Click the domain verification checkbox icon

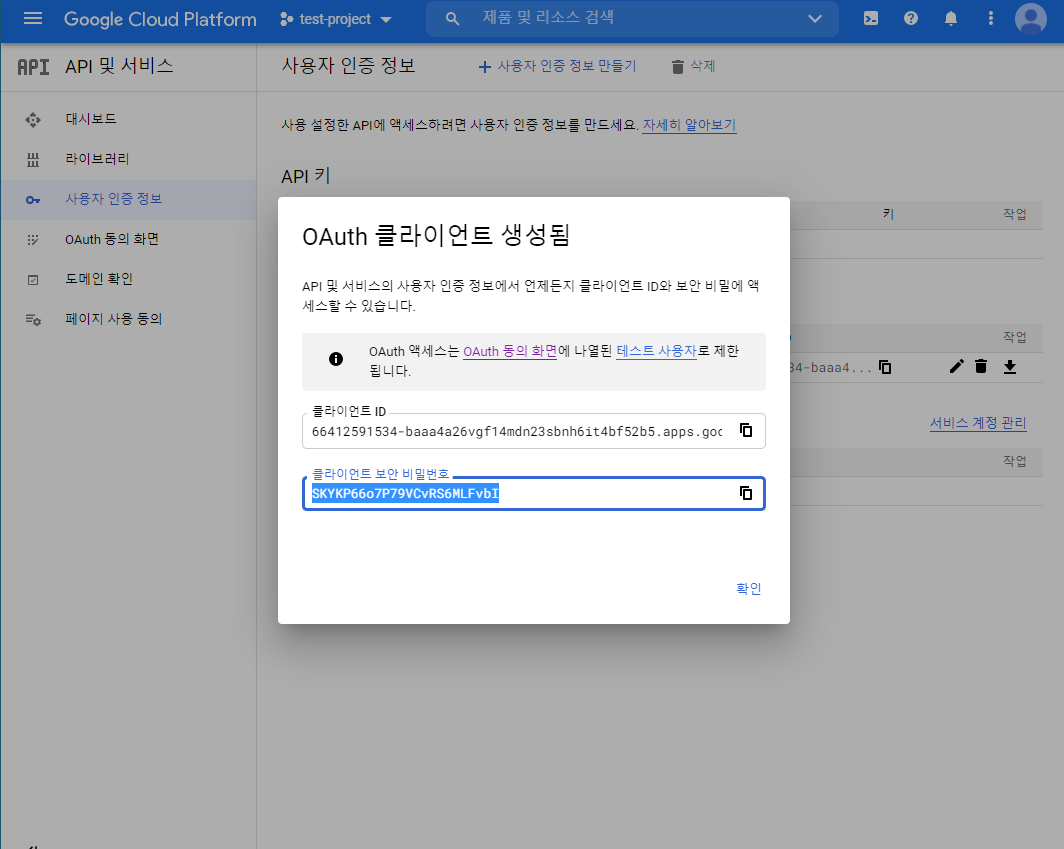(x=33, y=280)
